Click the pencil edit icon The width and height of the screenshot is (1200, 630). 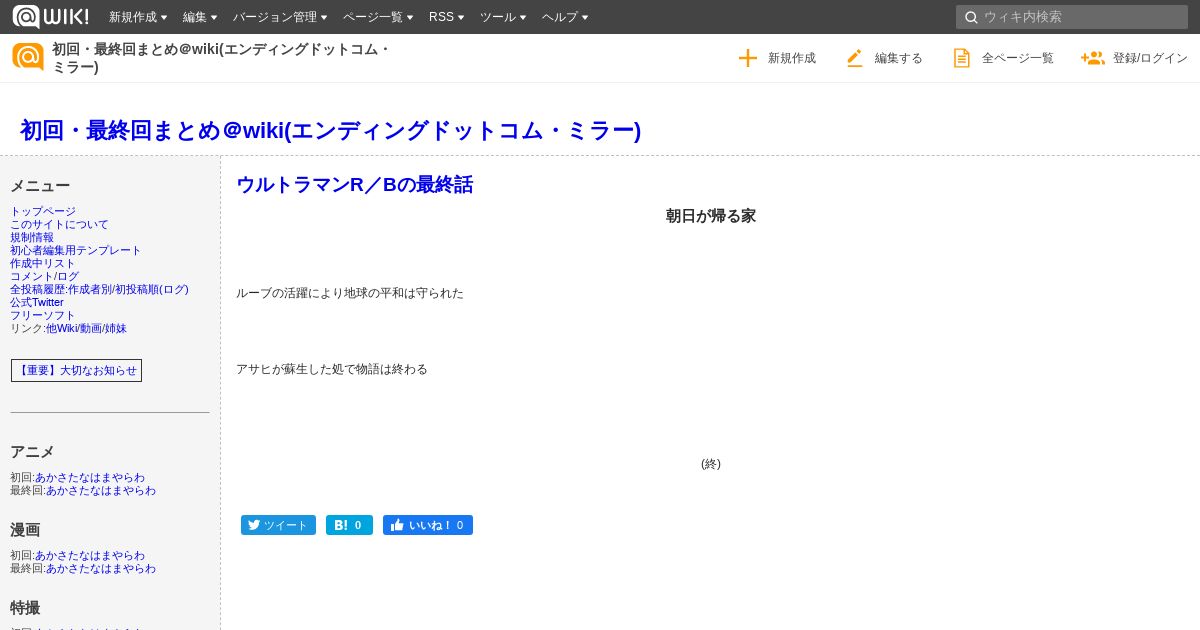(855, 58)
